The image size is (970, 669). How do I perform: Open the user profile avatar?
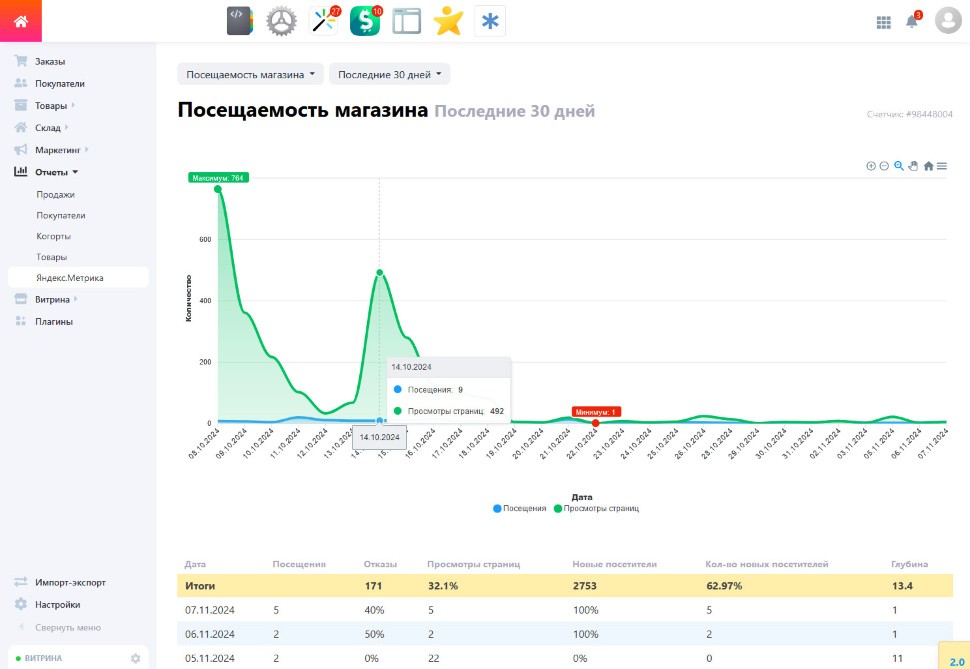pos(948,20)
